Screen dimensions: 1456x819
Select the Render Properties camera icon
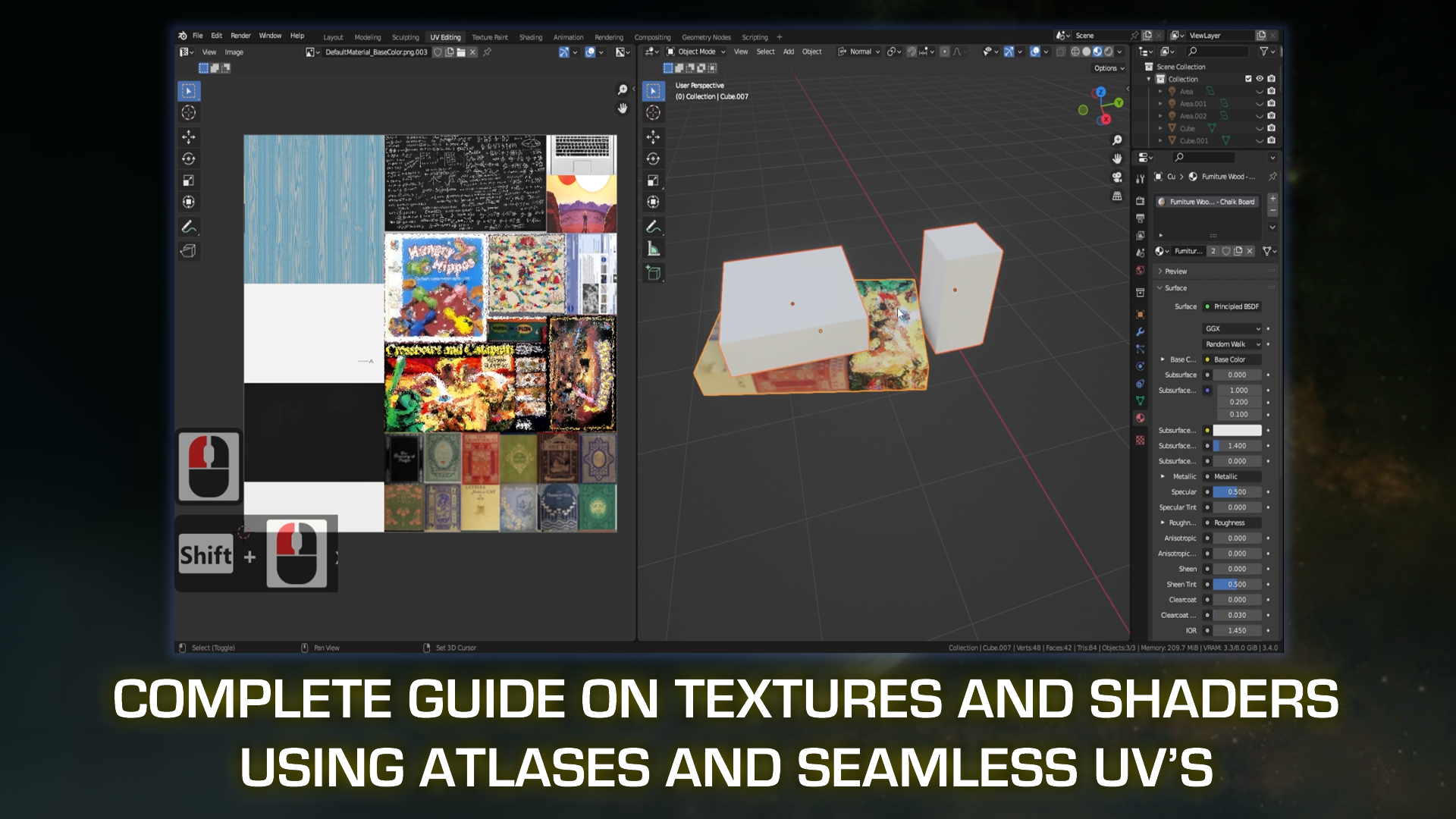(x=1141, y=202)
